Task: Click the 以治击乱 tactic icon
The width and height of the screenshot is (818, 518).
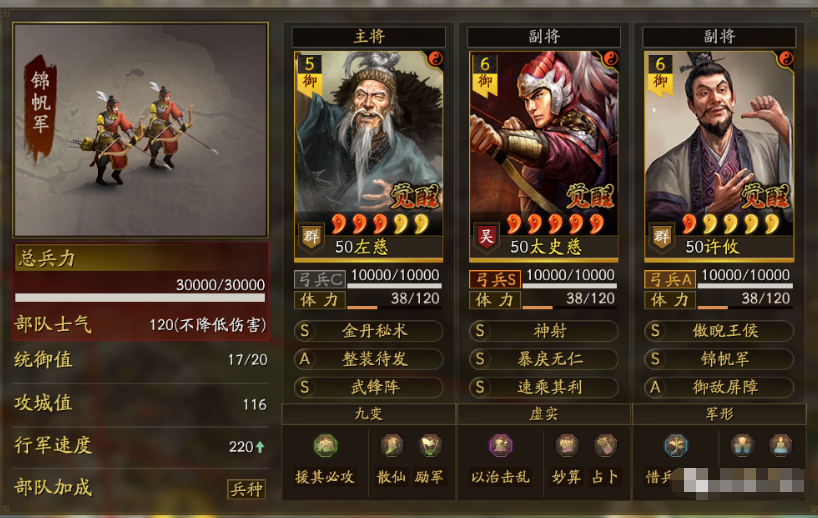Action: pyautogui.click(x=500, y=446)
